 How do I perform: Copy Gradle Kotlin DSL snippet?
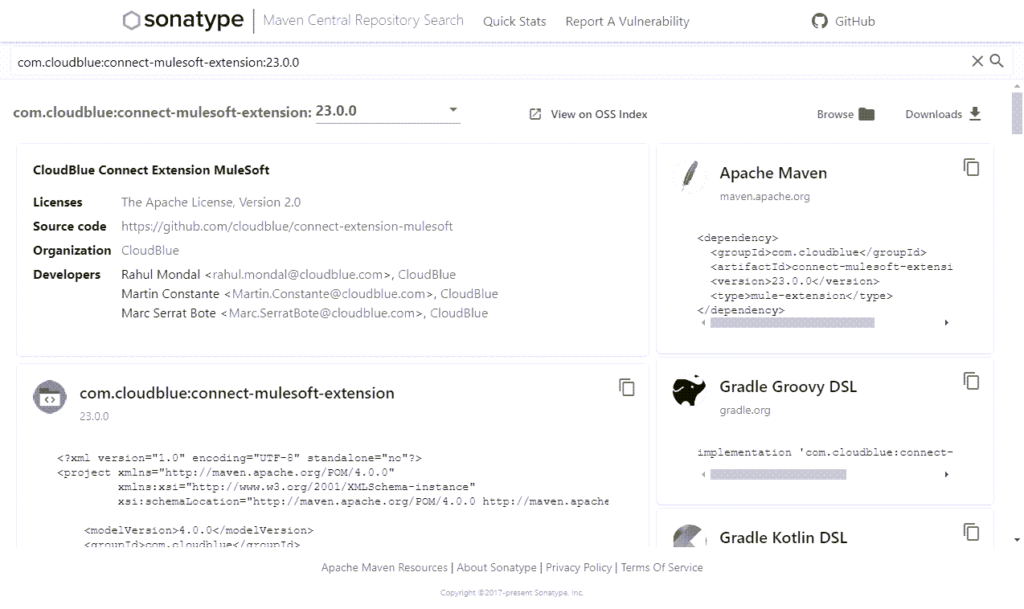[971, 533]
